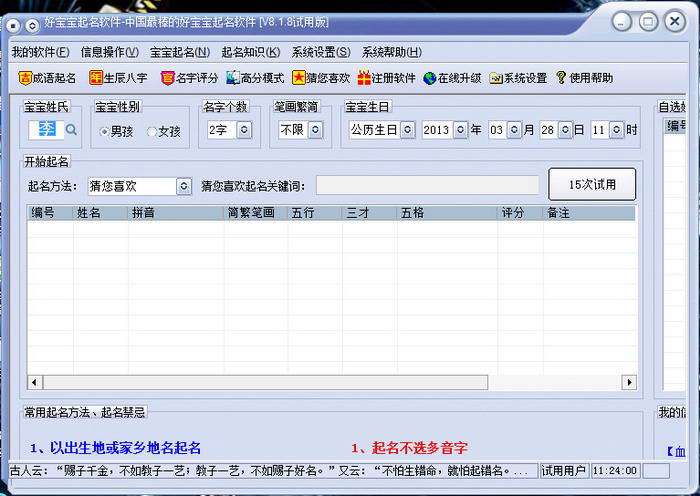
Task: Click the 试用用户 status bar text
Action: coord(563,471)
